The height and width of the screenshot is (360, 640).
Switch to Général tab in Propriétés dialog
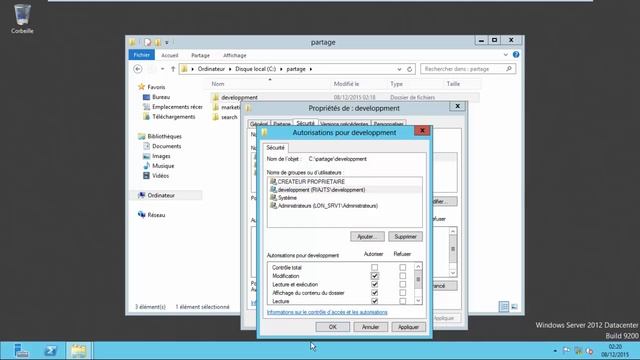click(259, 124)
